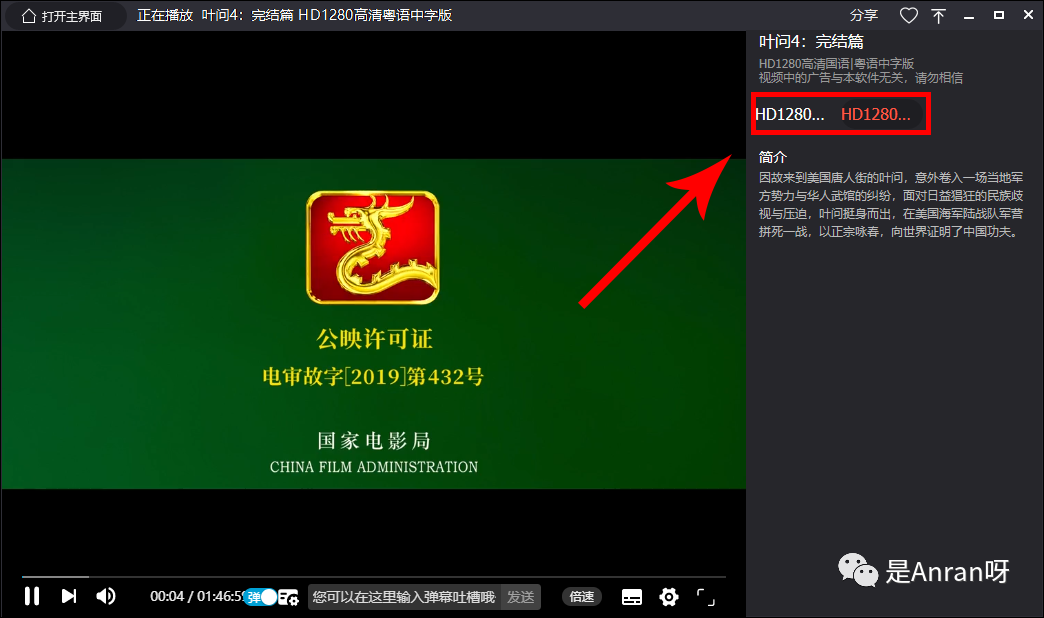Screen dimensions: 1044x618
Task: Open the 倍速 playback speed menu
Action: (582, 597)
